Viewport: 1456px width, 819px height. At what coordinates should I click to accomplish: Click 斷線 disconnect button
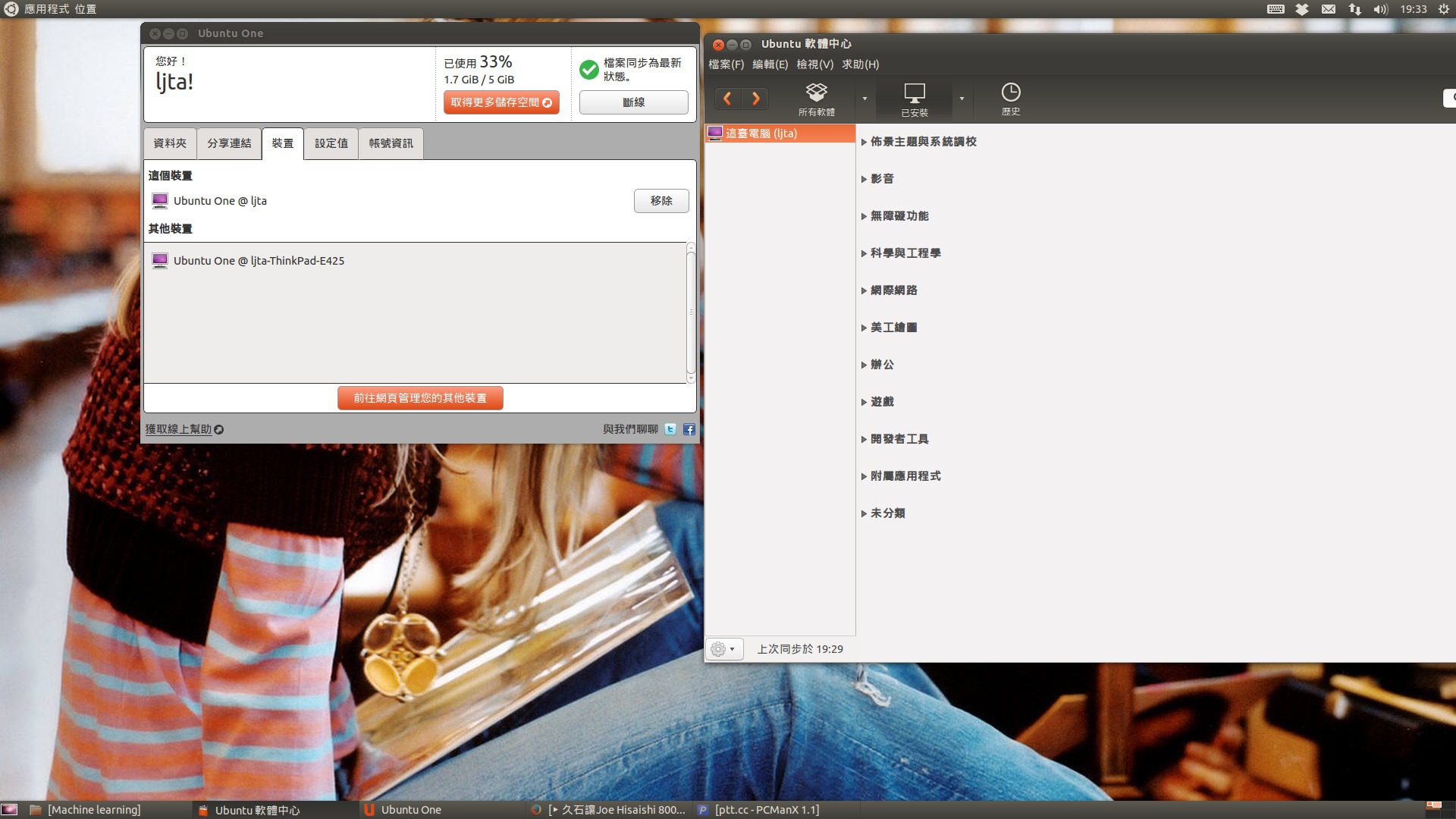pos(634,102)
